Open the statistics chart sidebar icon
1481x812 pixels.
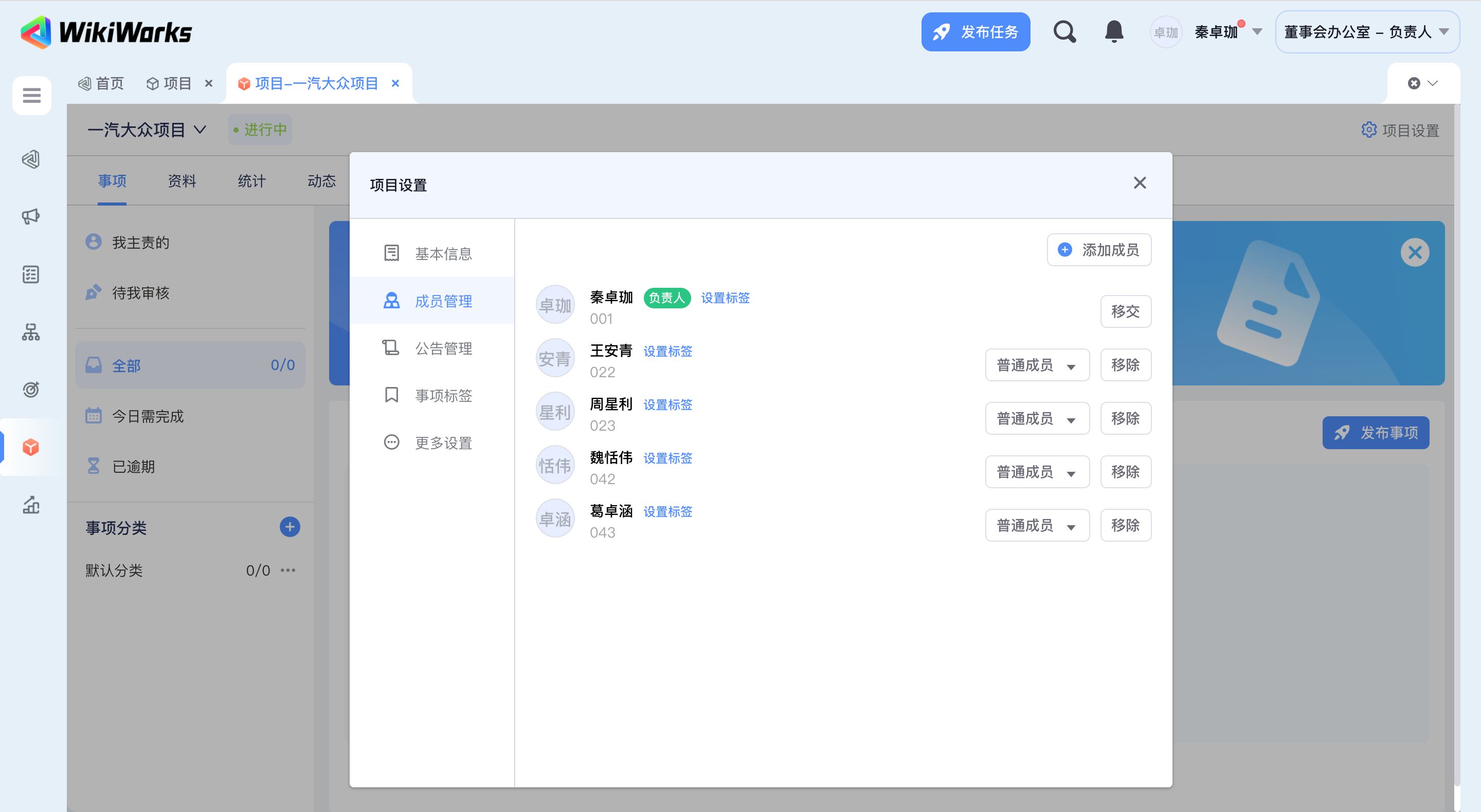[x=31, y=504]
